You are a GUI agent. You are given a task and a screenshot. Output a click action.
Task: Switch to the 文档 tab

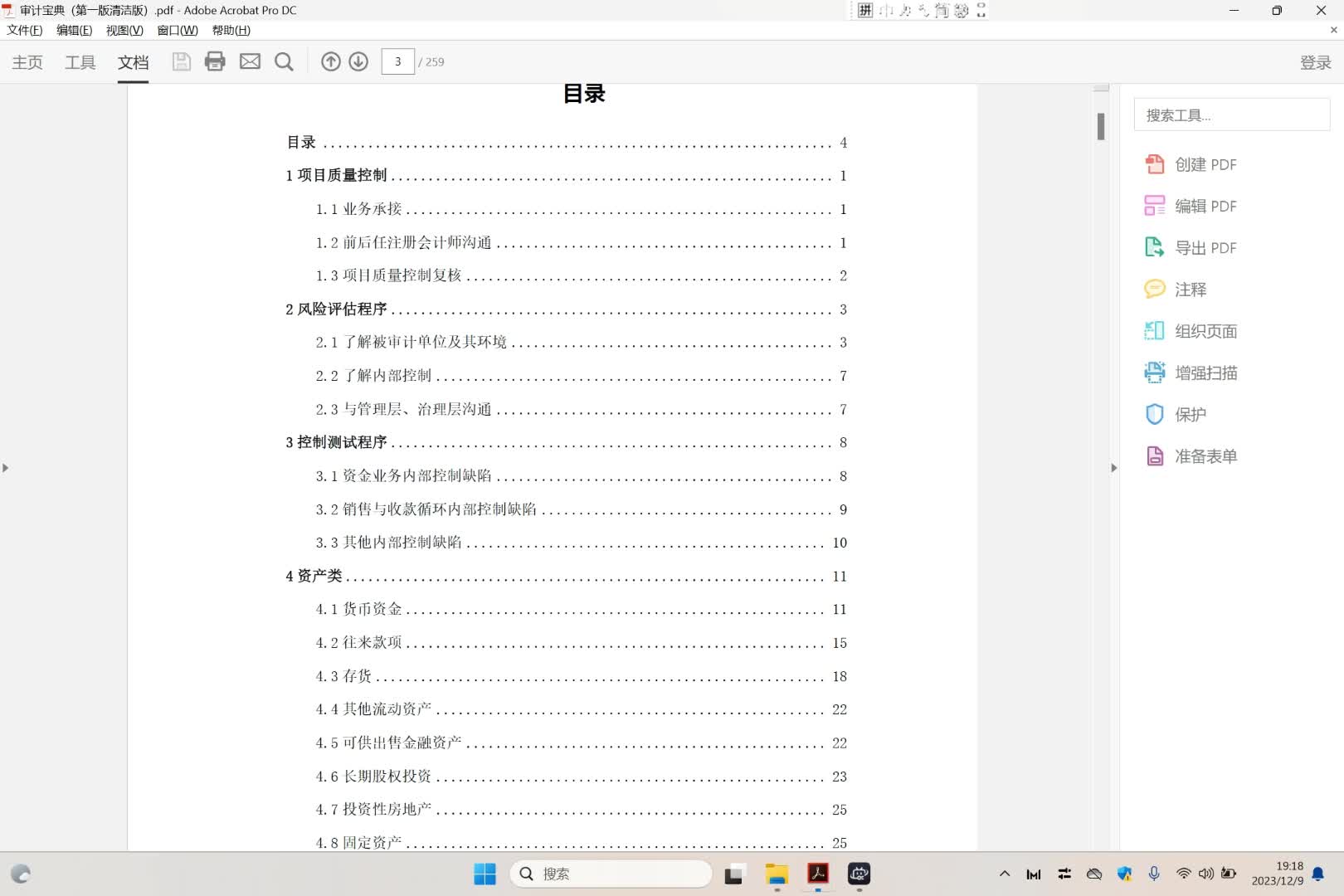(133, 62)
